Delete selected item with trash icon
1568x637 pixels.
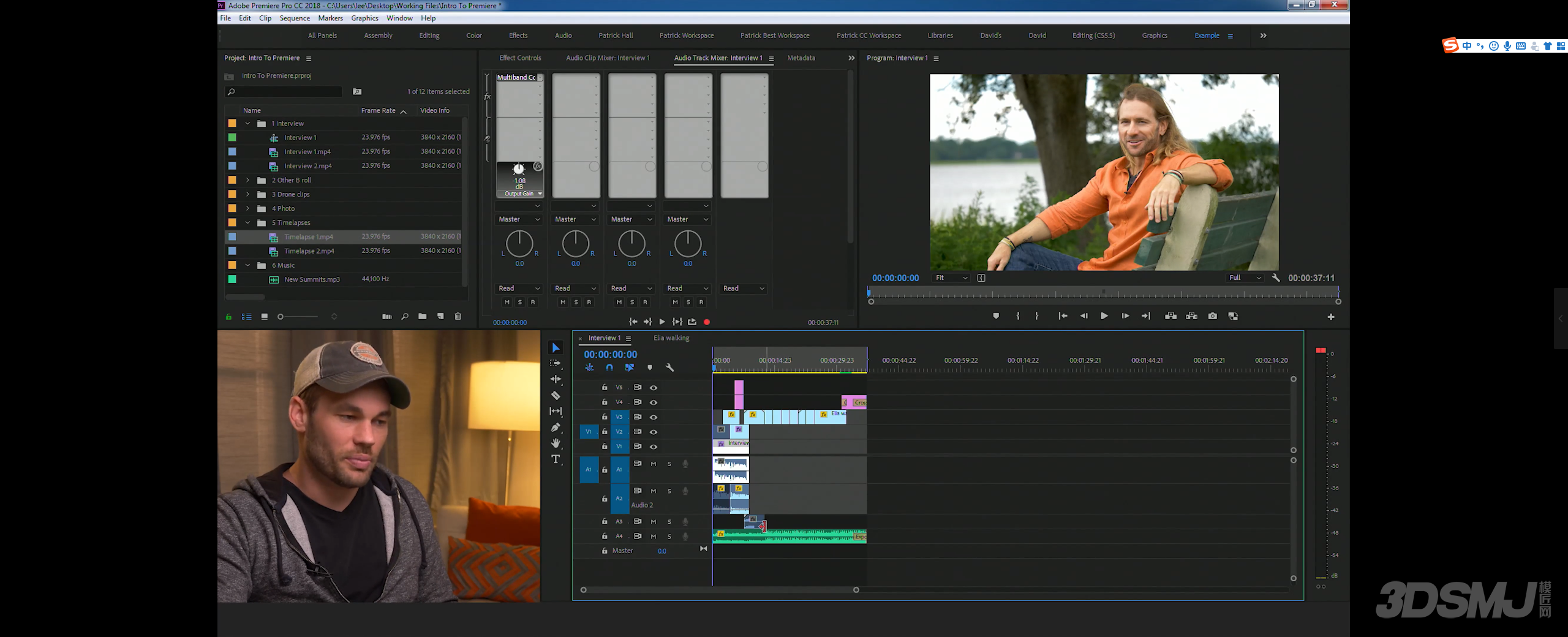point(458,316)
